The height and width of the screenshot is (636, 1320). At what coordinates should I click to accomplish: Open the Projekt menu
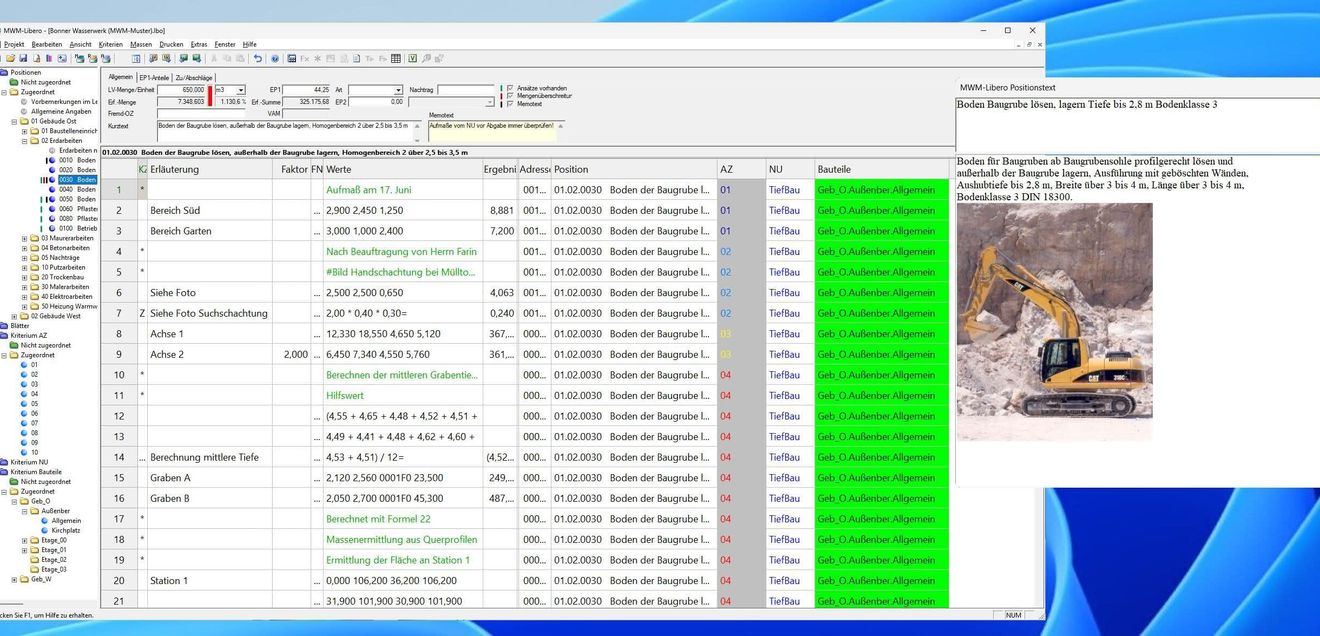[x=14, y=44]
